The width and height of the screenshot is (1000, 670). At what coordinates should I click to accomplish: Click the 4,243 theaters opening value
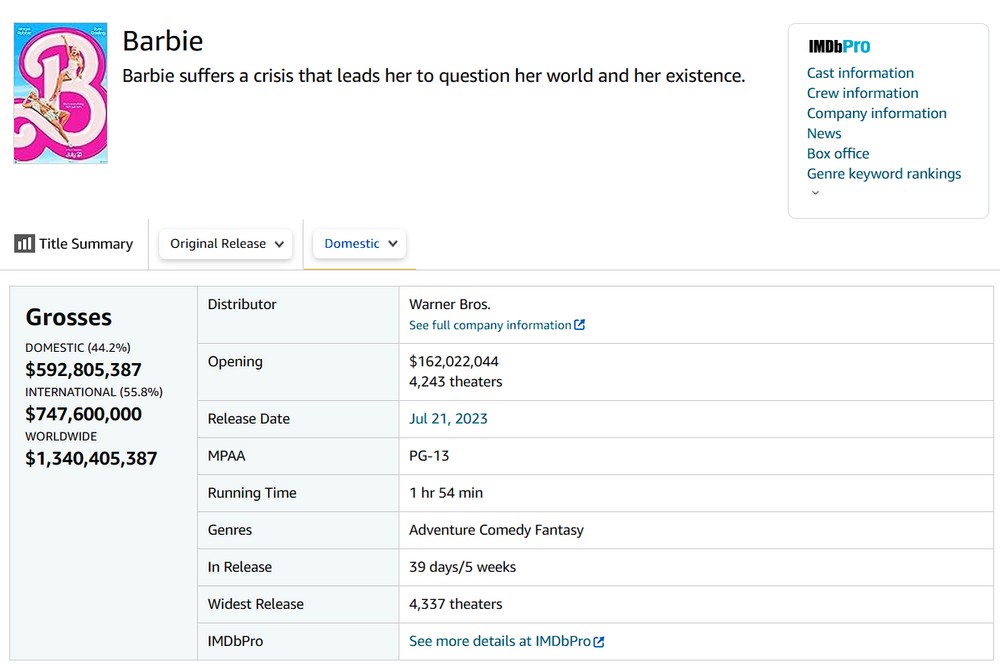pyautogui.click(x=455, y=382)
